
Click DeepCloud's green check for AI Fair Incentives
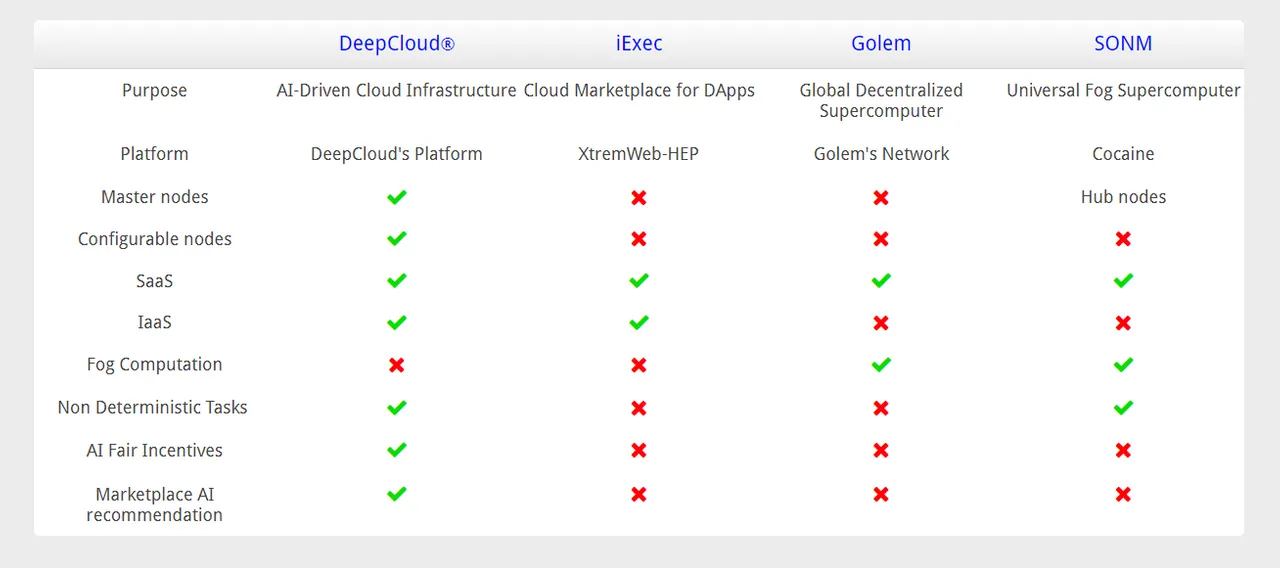click(397, 450)
